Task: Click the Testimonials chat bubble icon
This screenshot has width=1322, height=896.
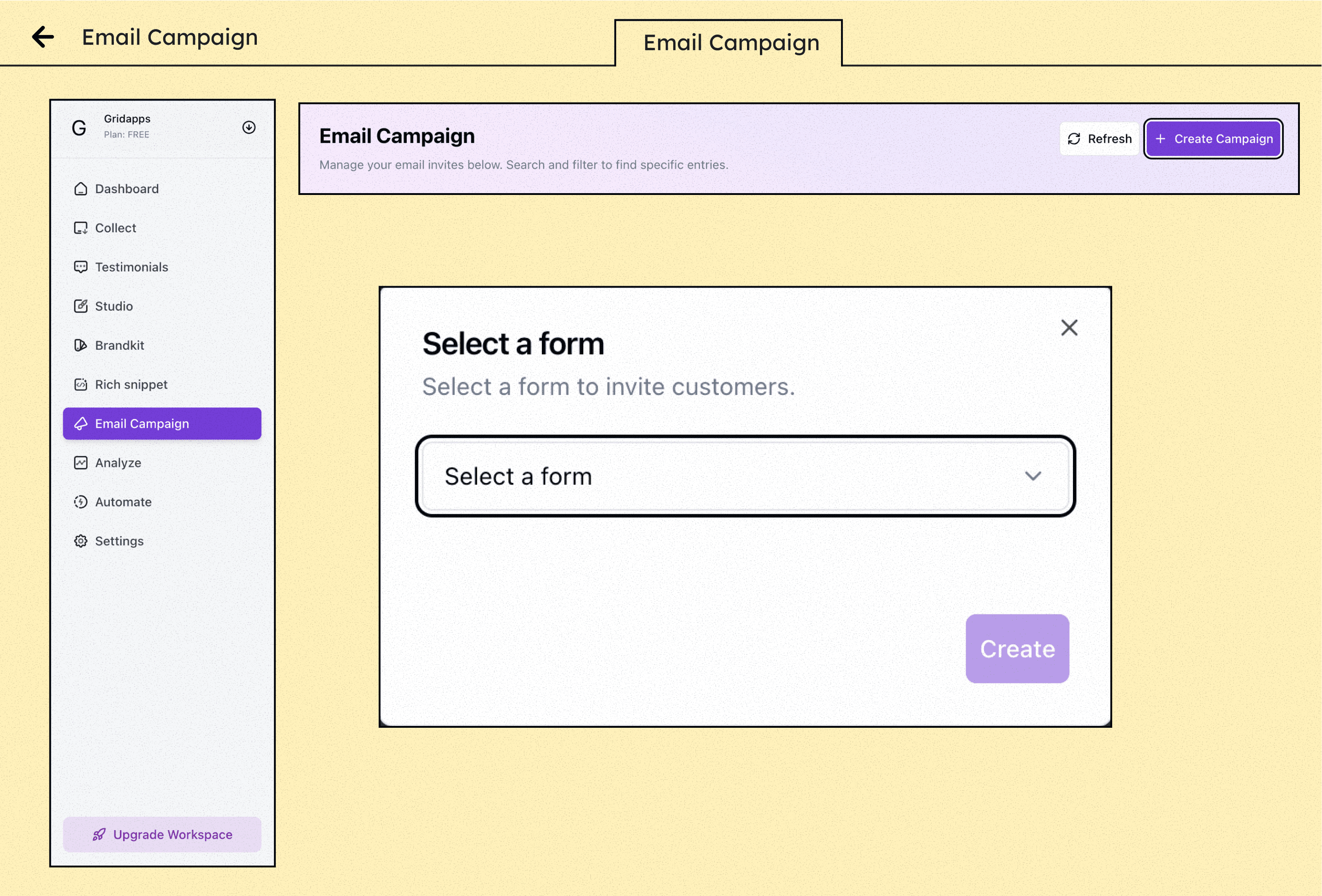Action: [81, 267]
